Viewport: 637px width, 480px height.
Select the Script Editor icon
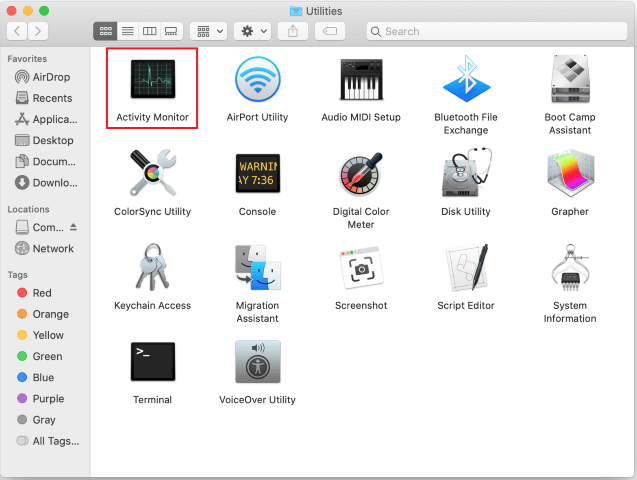coord(466,268)
